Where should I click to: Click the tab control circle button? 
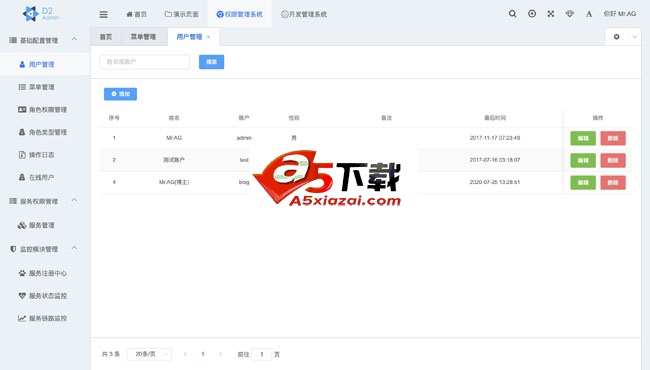(x=616, y=37)
